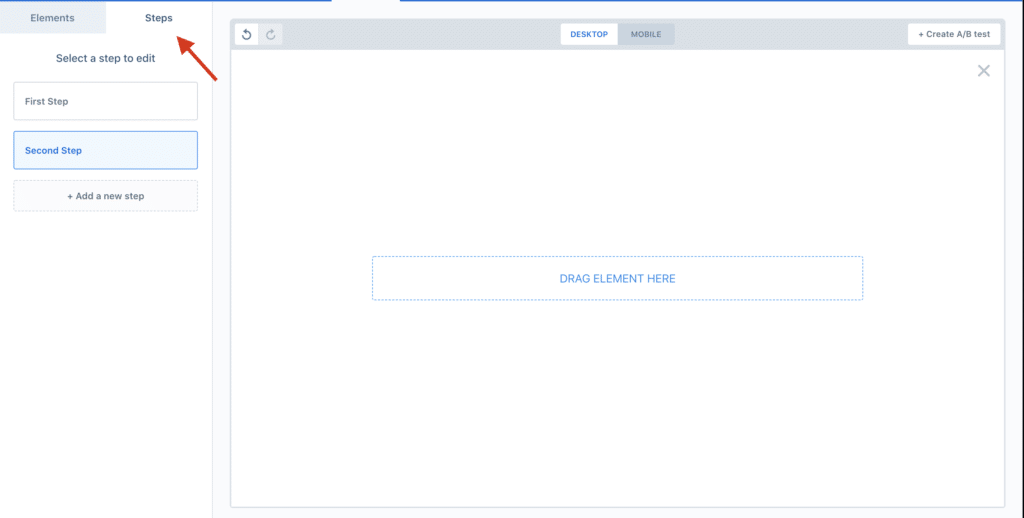Switch to the Elements tab

tap(52, 18)
